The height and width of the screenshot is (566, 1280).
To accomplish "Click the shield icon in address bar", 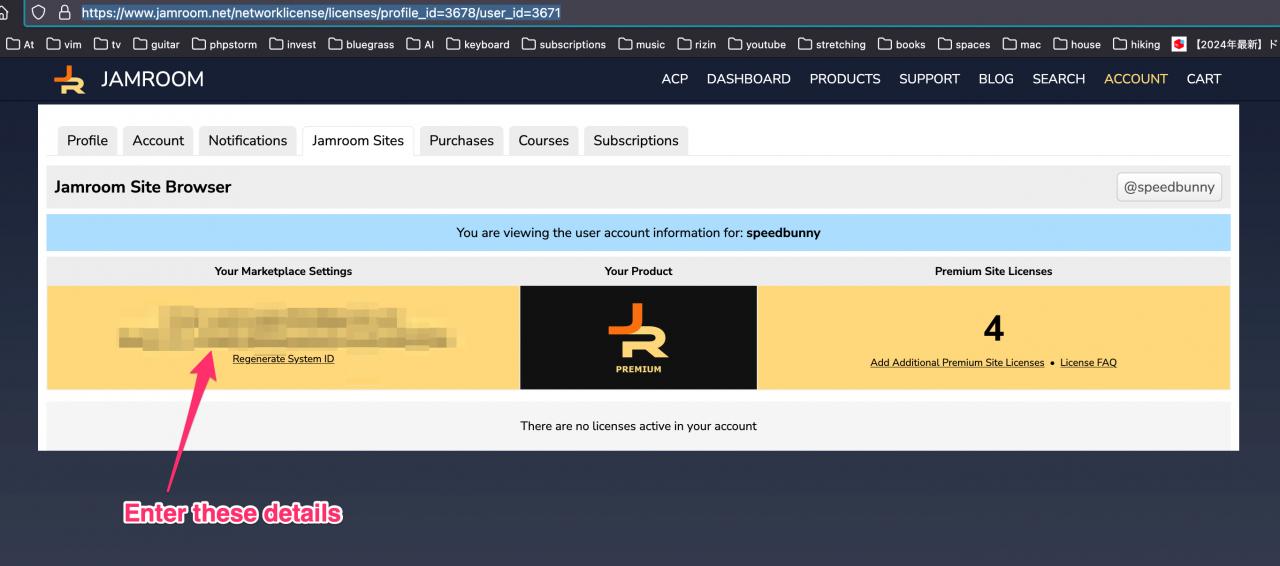I will [x=39, y=13].
